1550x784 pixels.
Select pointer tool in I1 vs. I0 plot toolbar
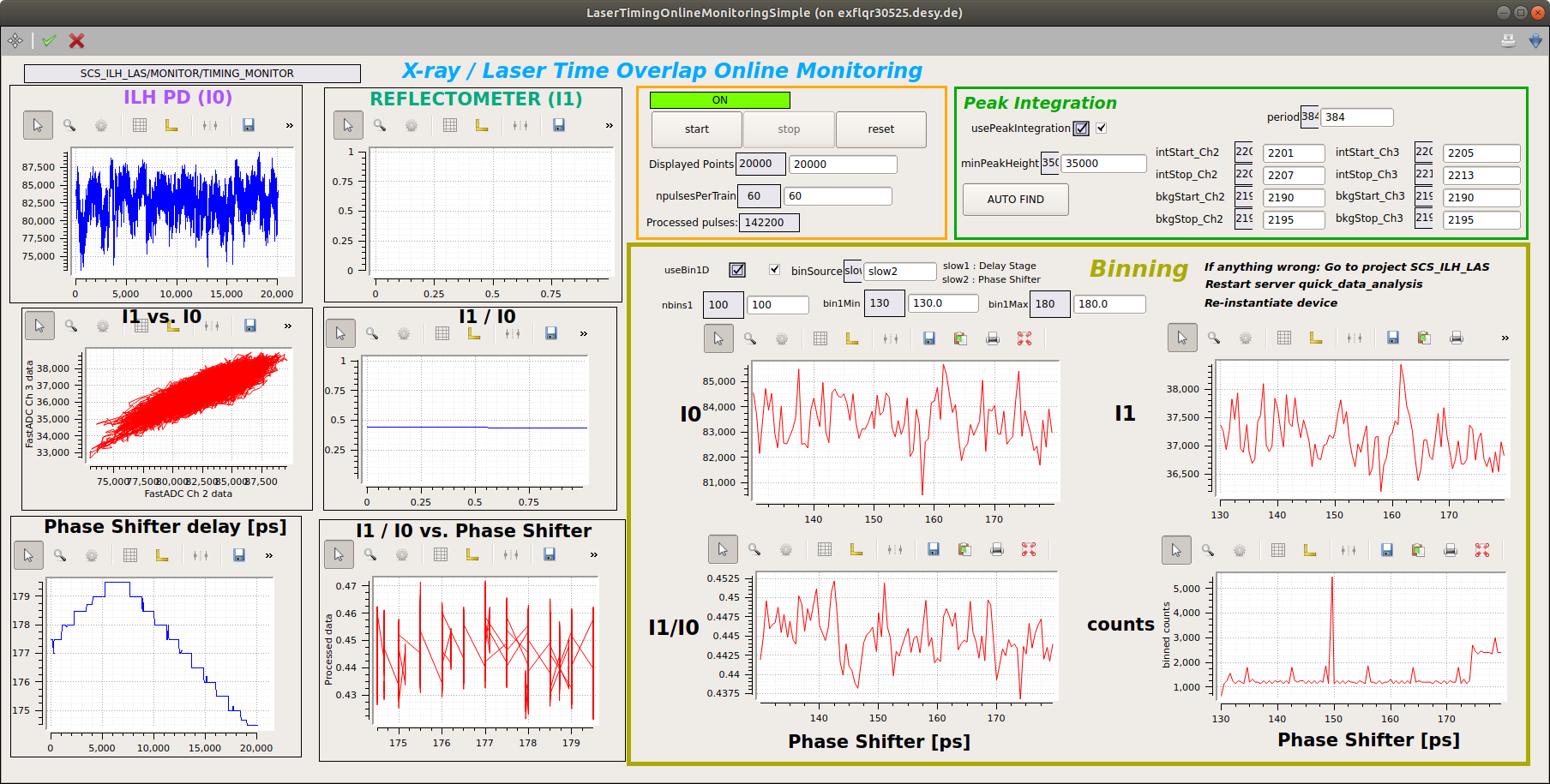click(x=39, y=326)
